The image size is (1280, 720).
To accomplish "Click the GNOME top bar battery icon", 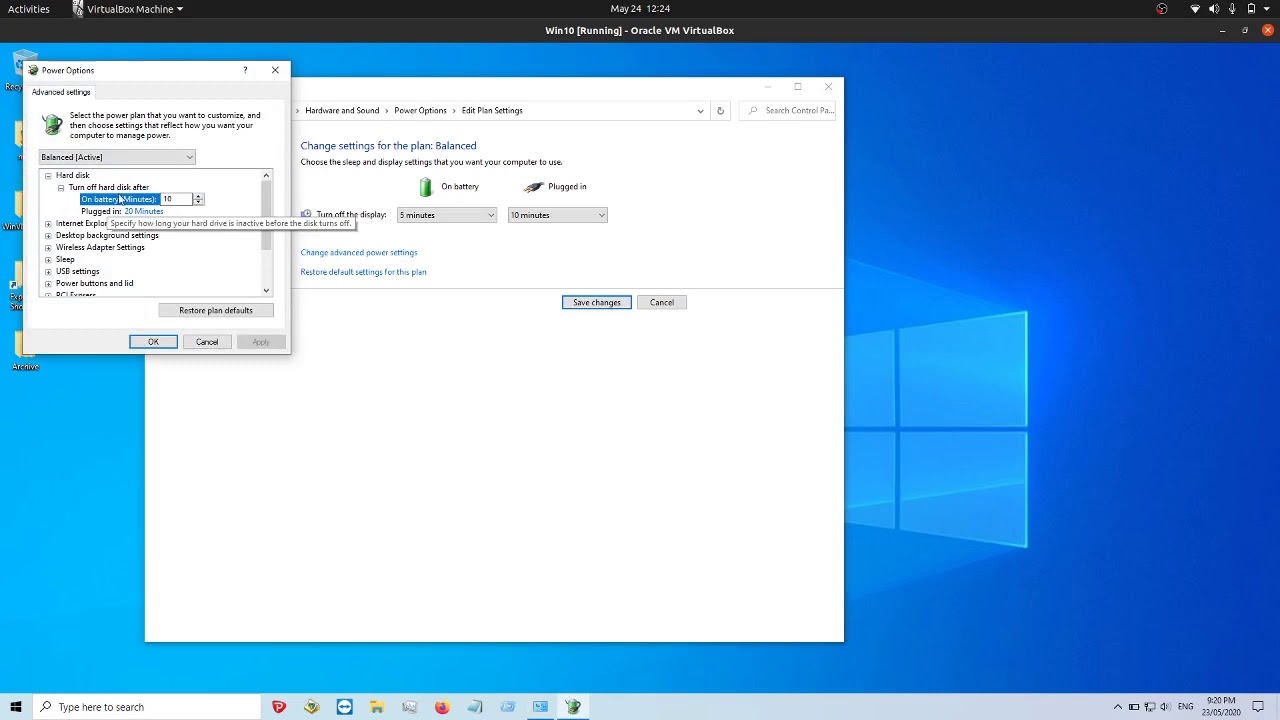I will coord(1251,9).
